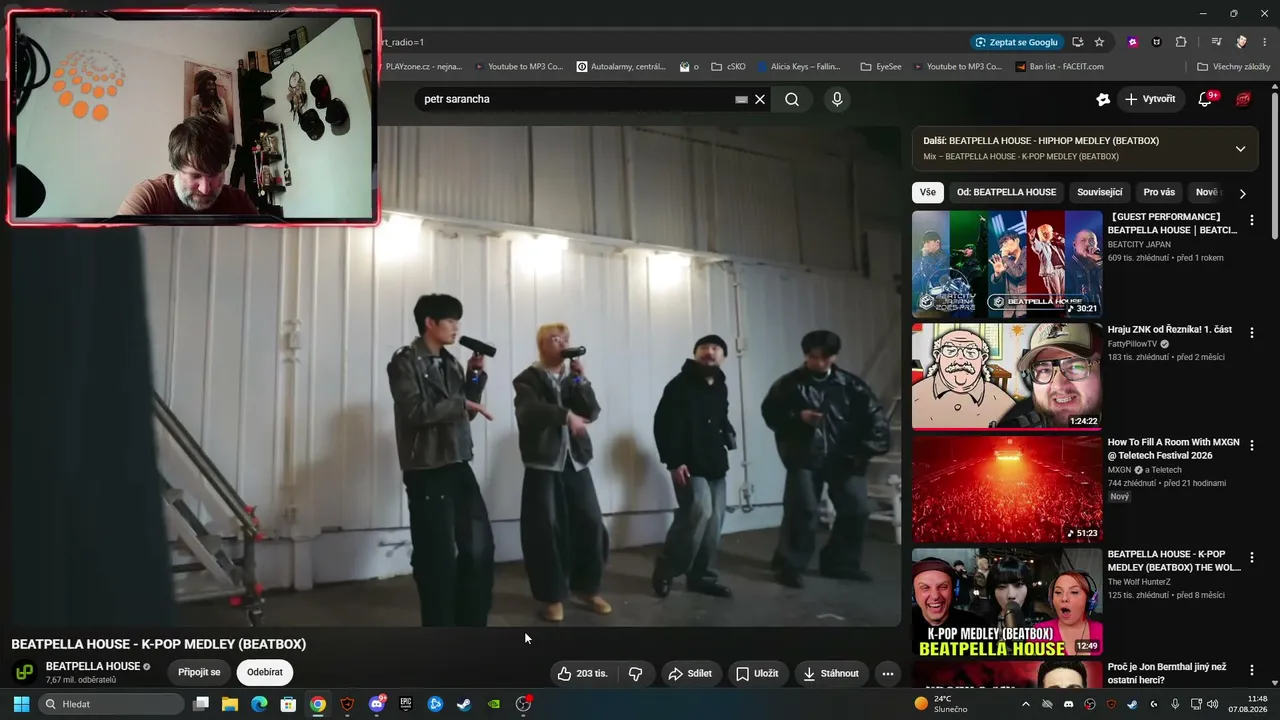
Task: Open the YouTube account avatar menu
Action: (1243, 99)
